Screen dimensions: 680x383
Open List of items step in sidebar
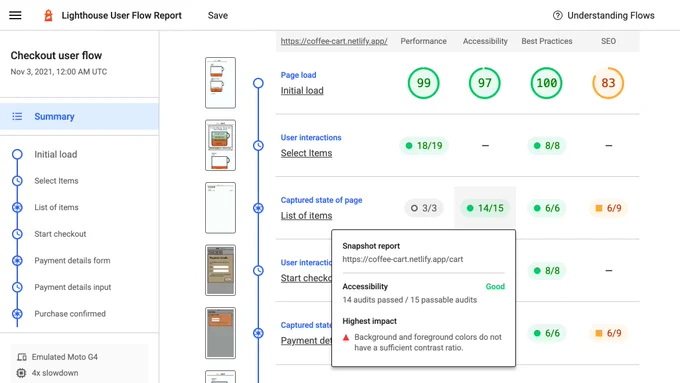(x=56, y=207)
